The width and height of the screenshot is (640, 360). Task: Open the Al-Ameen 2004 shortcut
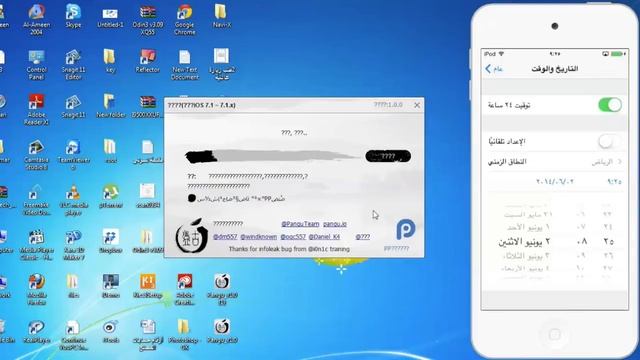coord(36,20)
